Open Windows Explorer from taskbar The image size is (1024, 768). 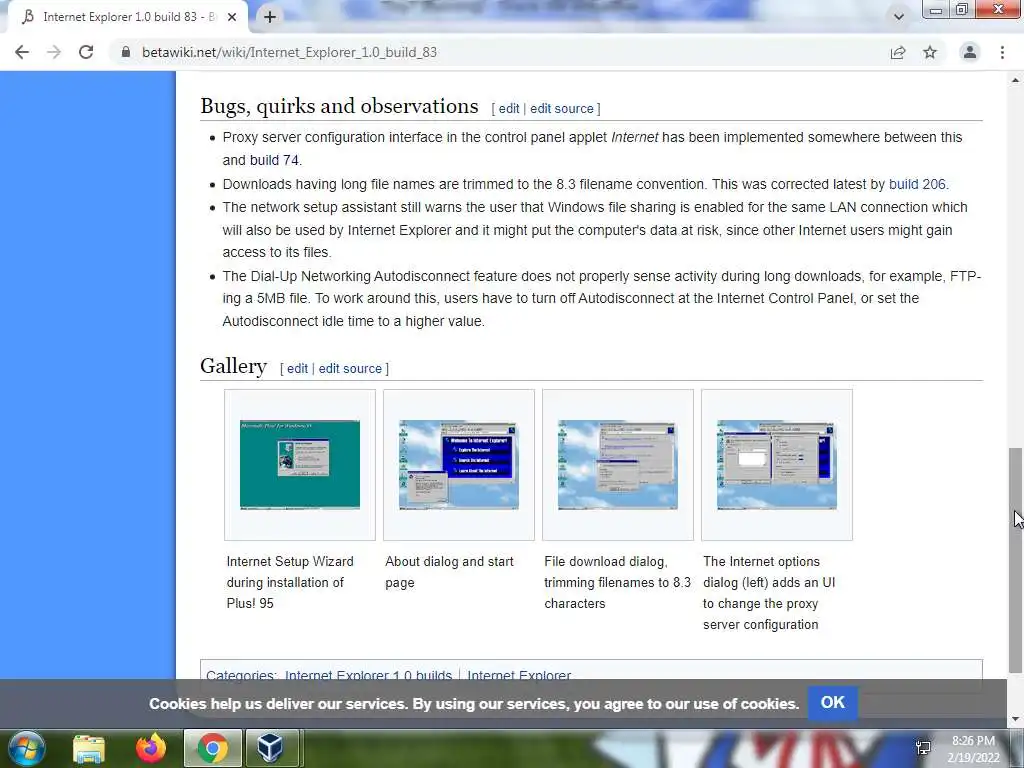(x=89, y=748)
